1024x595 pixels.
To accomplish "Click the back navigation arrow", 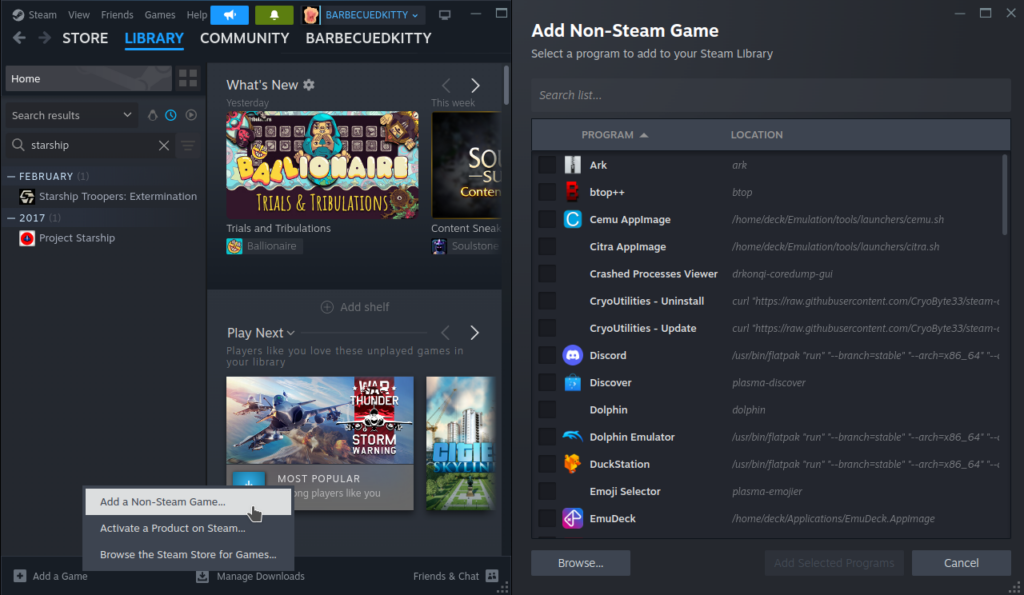I will (19, 38).
